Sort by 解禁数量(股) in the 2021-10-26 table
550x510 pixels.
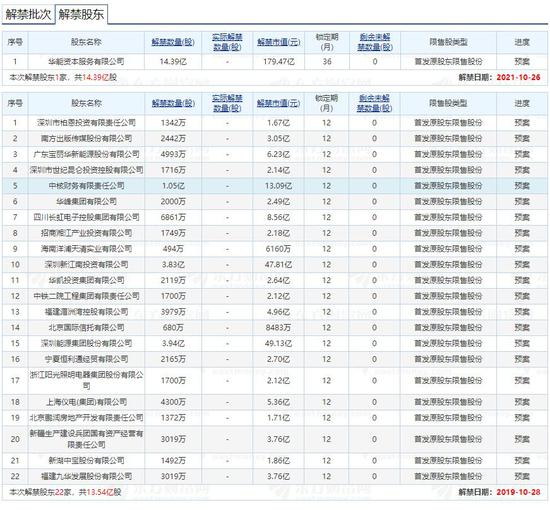pos(173,42)
